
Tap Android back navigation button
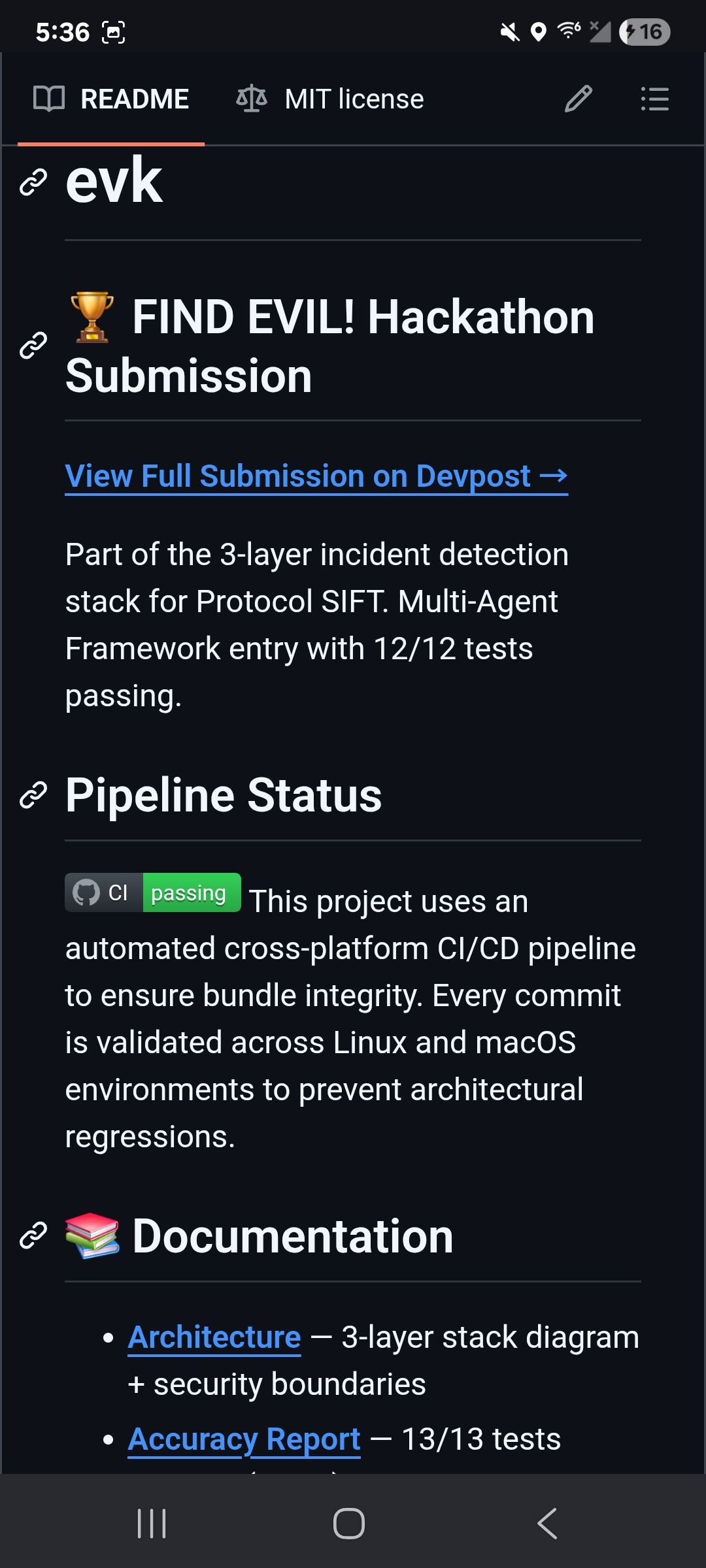[x=547, y=1524]
